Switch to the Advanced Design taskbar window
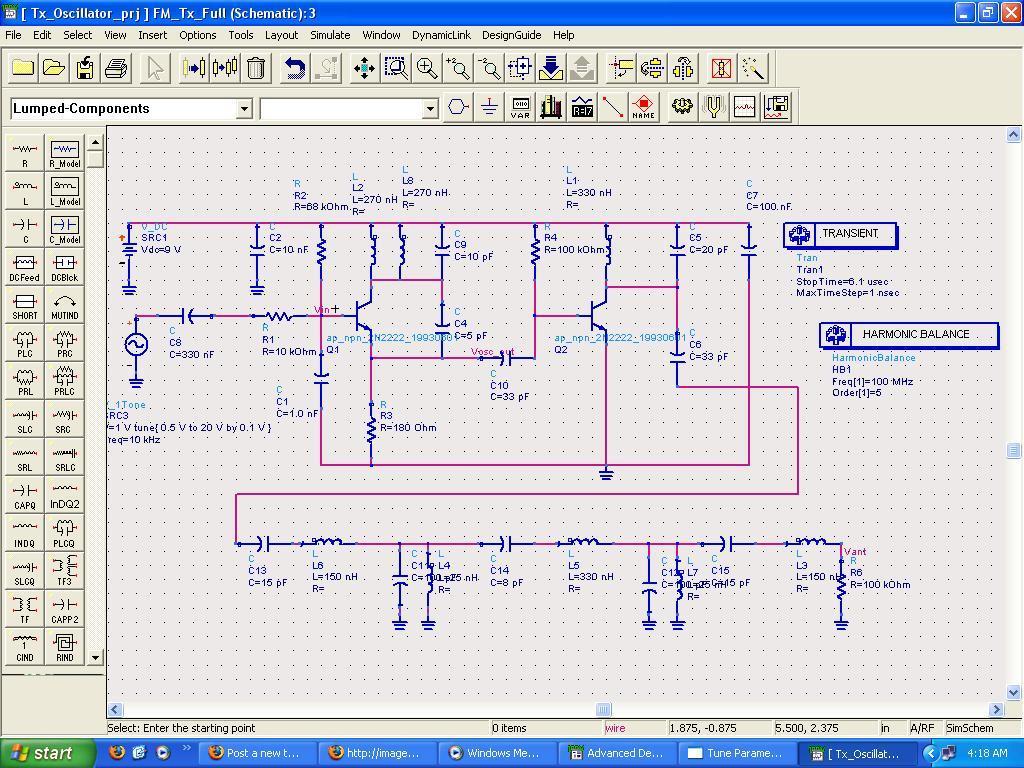The height and width of the screenshot is (768, 1024). [x=616, y=753]
